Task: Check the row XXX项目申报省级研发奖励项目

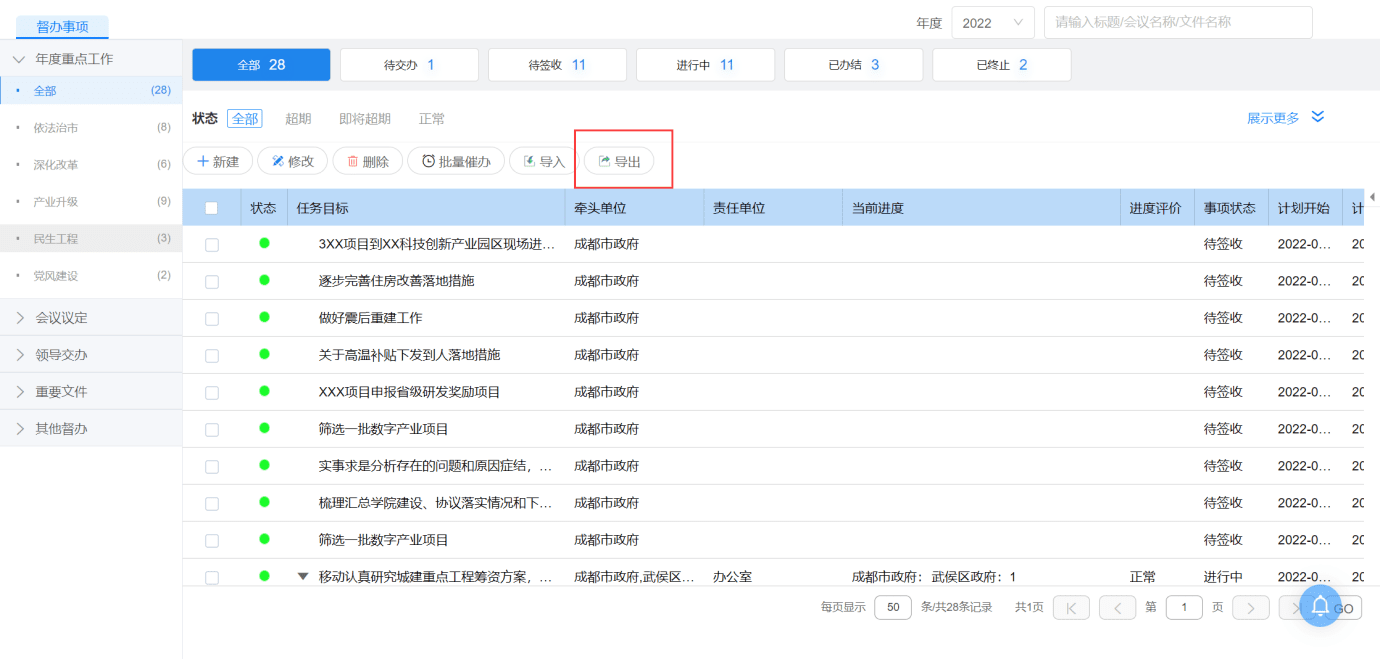Action: 211,393
